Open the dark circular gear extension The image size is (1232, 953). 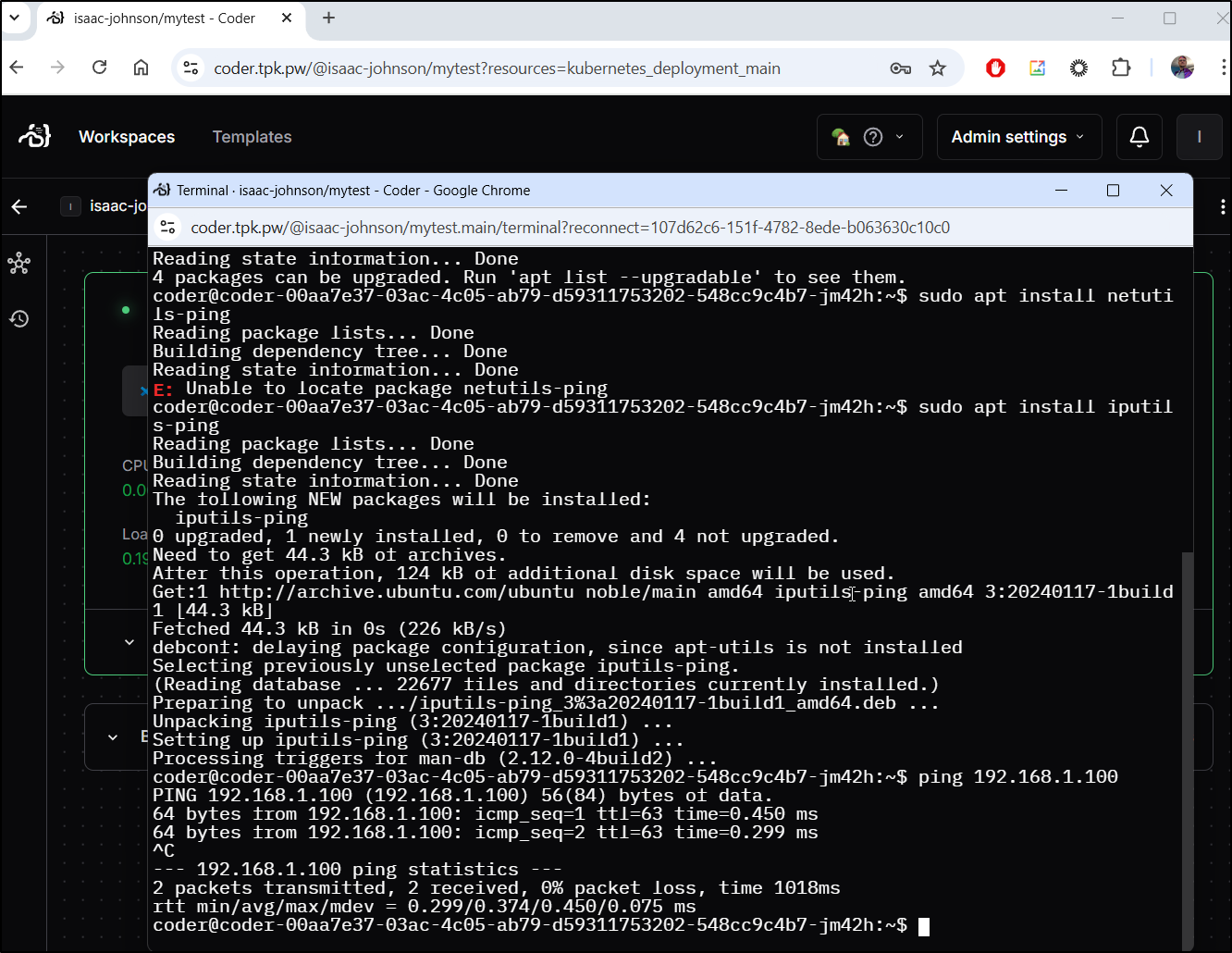point(1078,68)
